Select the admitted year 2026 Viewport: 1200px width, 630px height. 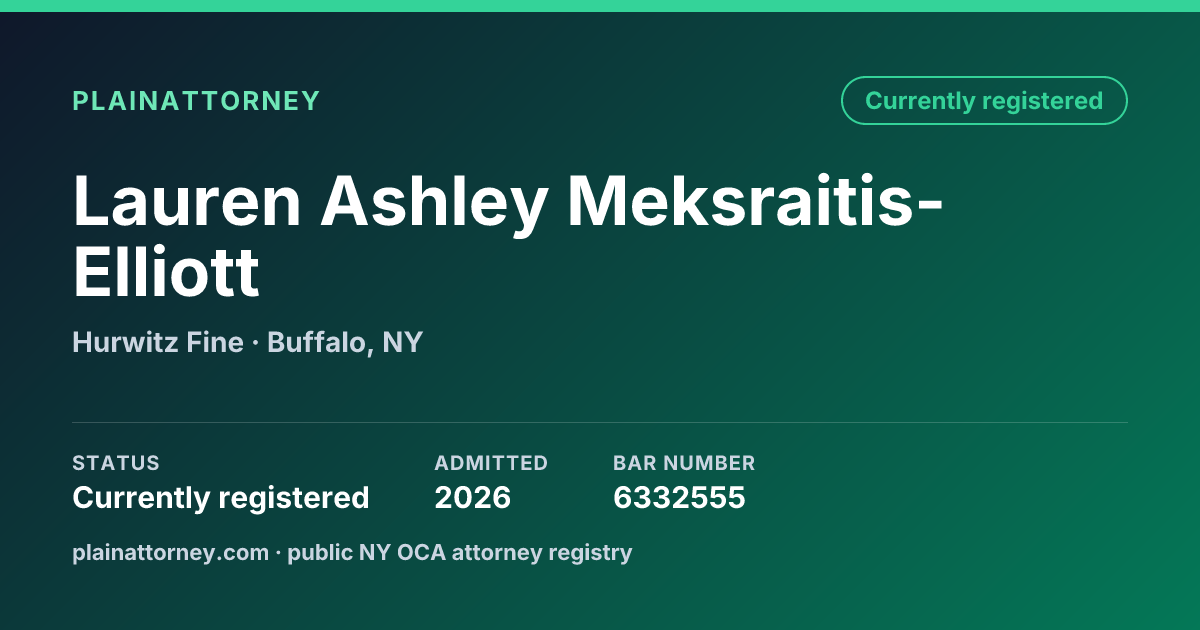point(473,497)
